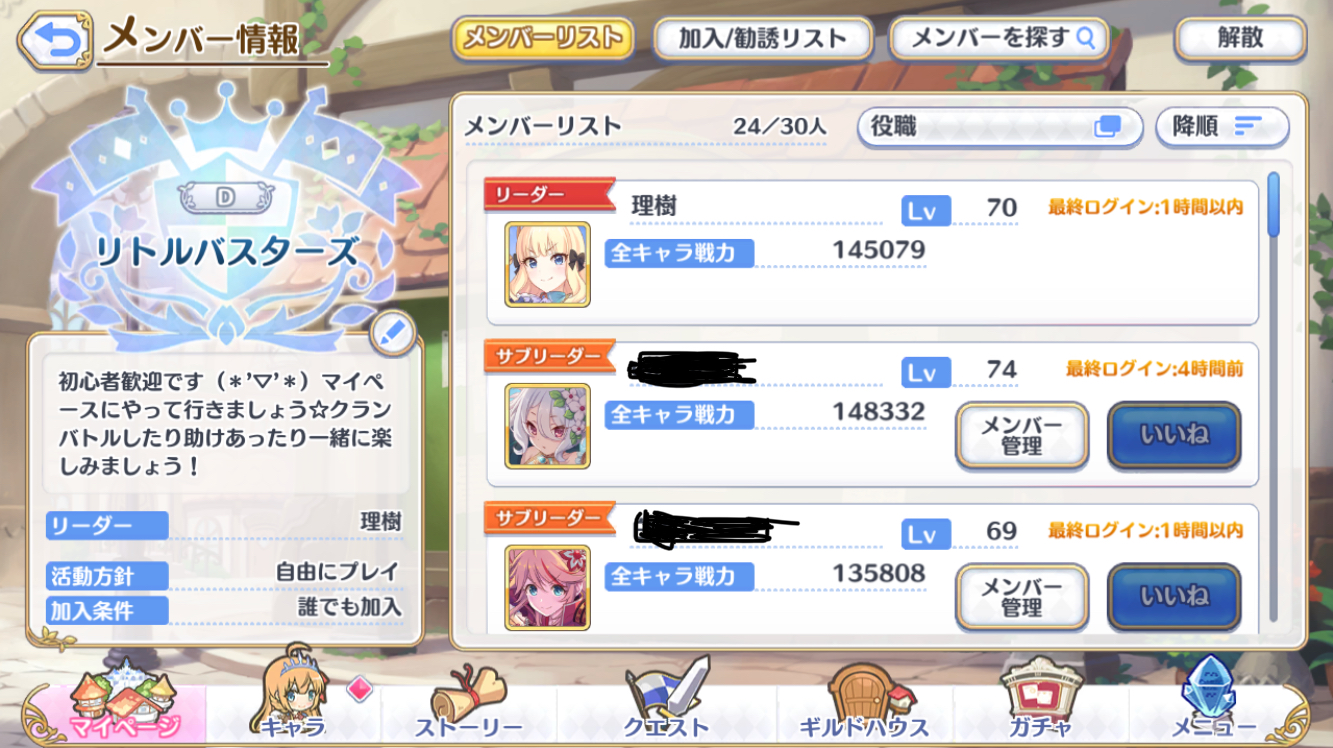
Task: Open 役職 sort criteria dropdown
Action: pos(1000,127)
